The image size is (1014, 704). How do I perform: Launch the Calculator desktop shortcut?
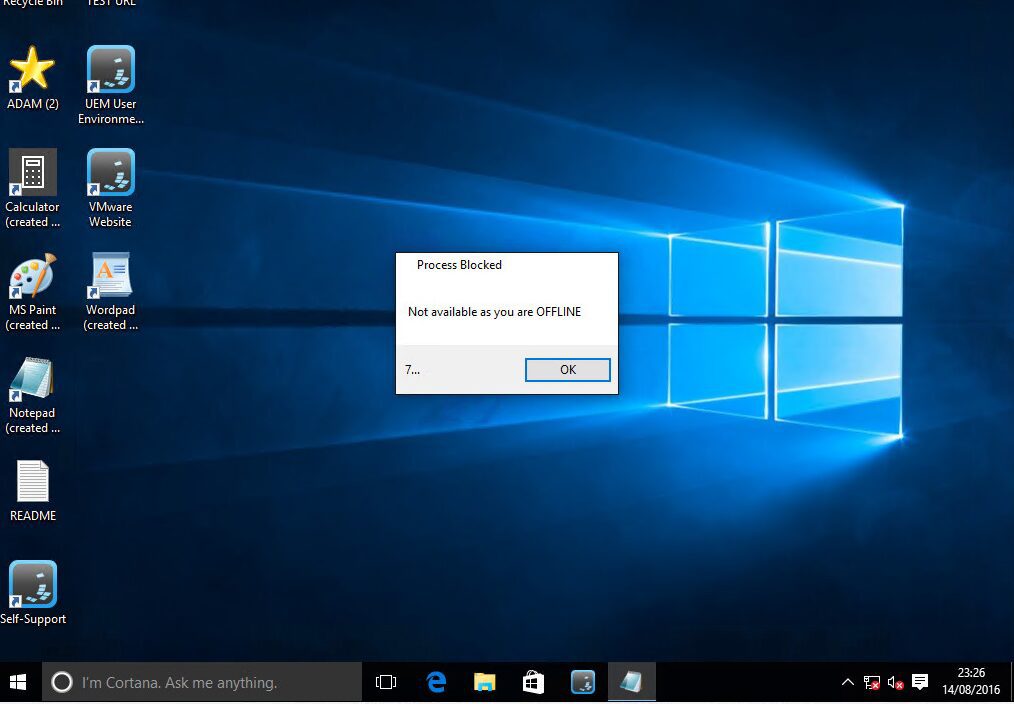(x=32, y=188)
